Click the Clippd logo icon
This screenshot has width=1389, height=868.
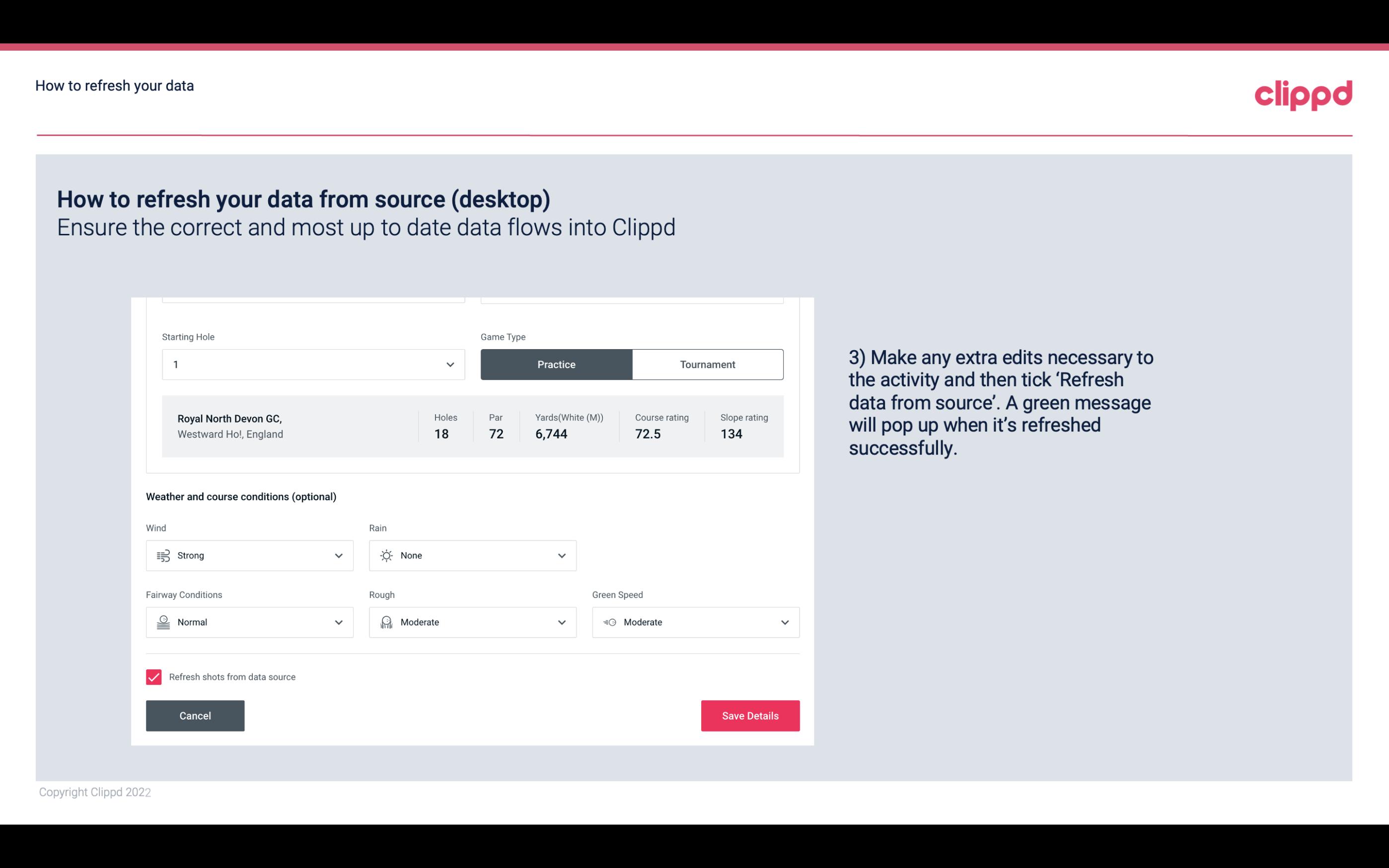click(1303, 94)
